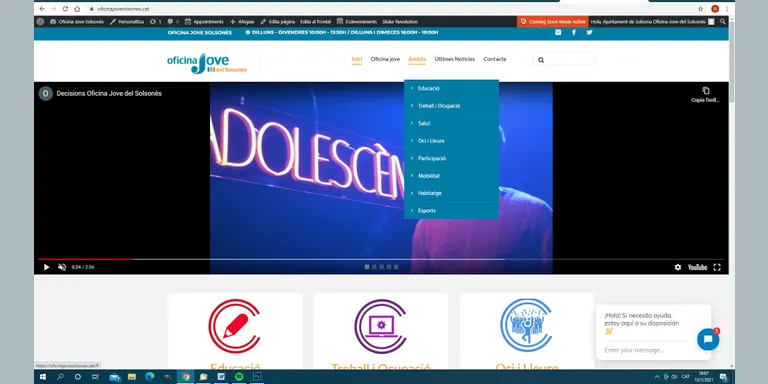Open the Contacte menu item
This screenshot has width=768, height=384.
(495, 59)
